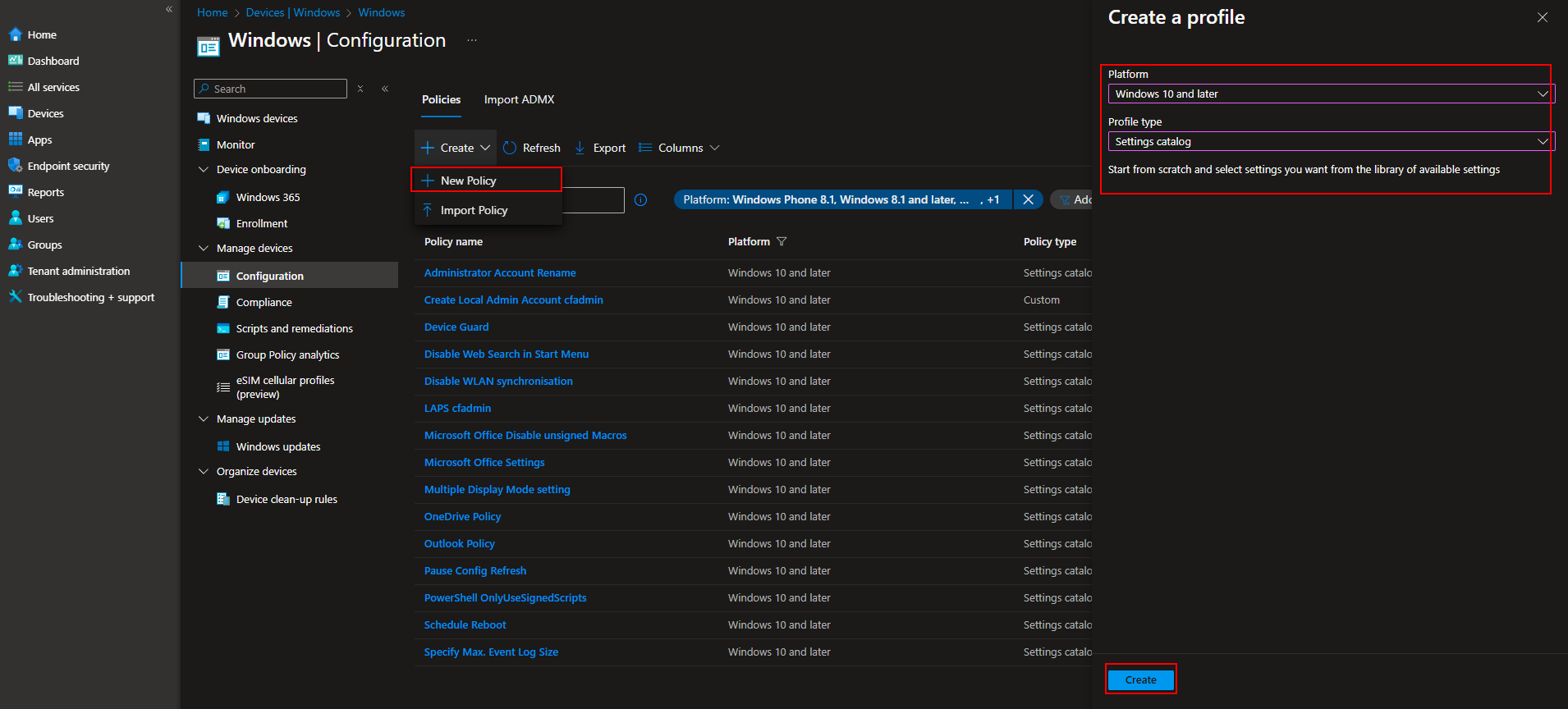This screenshot has width=1568, height=709.
Task: Open Disable Web Search in Start Menu
Action: coord(507,354)
